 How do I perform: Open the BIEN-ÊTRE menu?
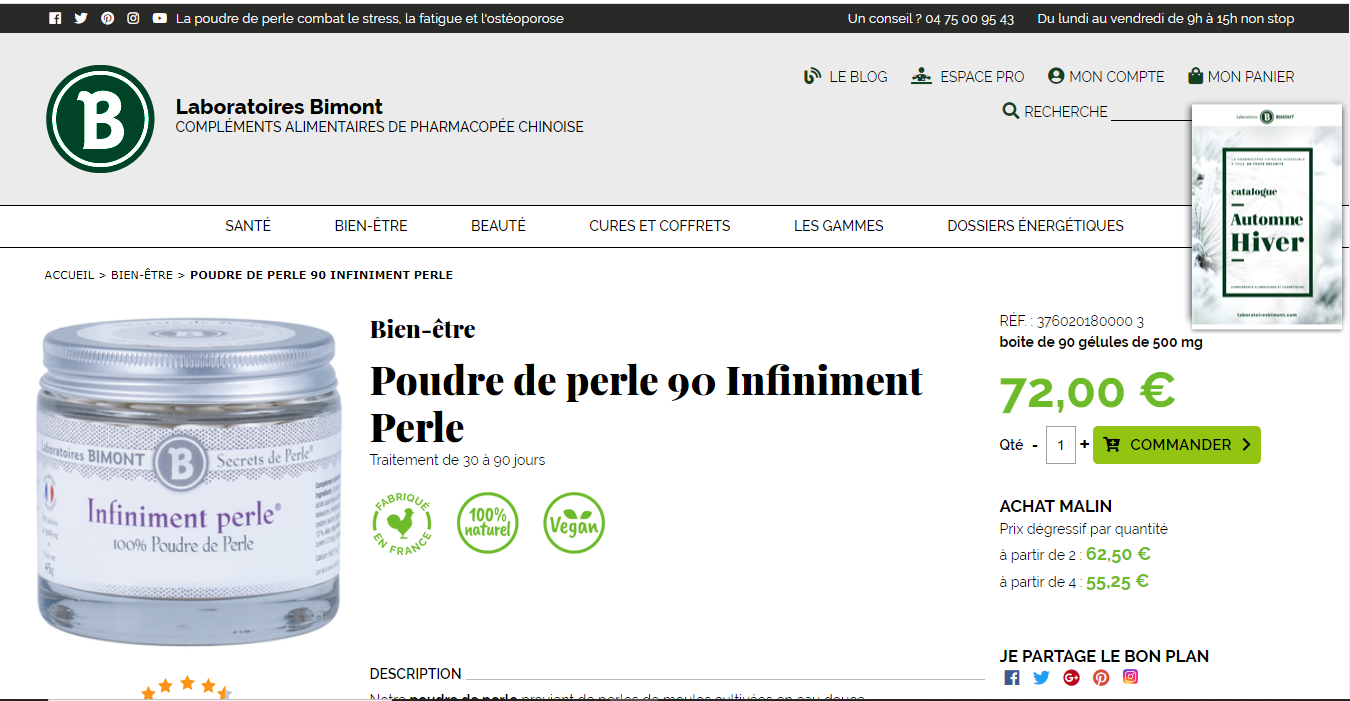click(x=371, y=226)
